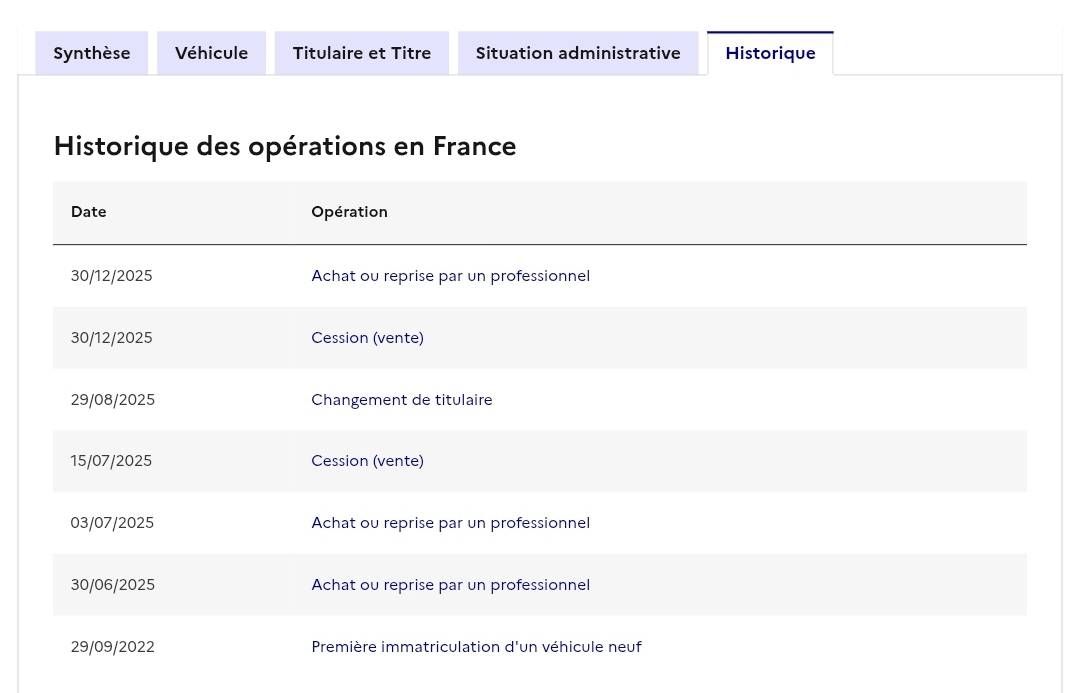Image resolution: width=1079 pixels, height=693 pixels.
Task: Click the date 29/08/2025
Action: pyautogui.click(x=113, y=400)
